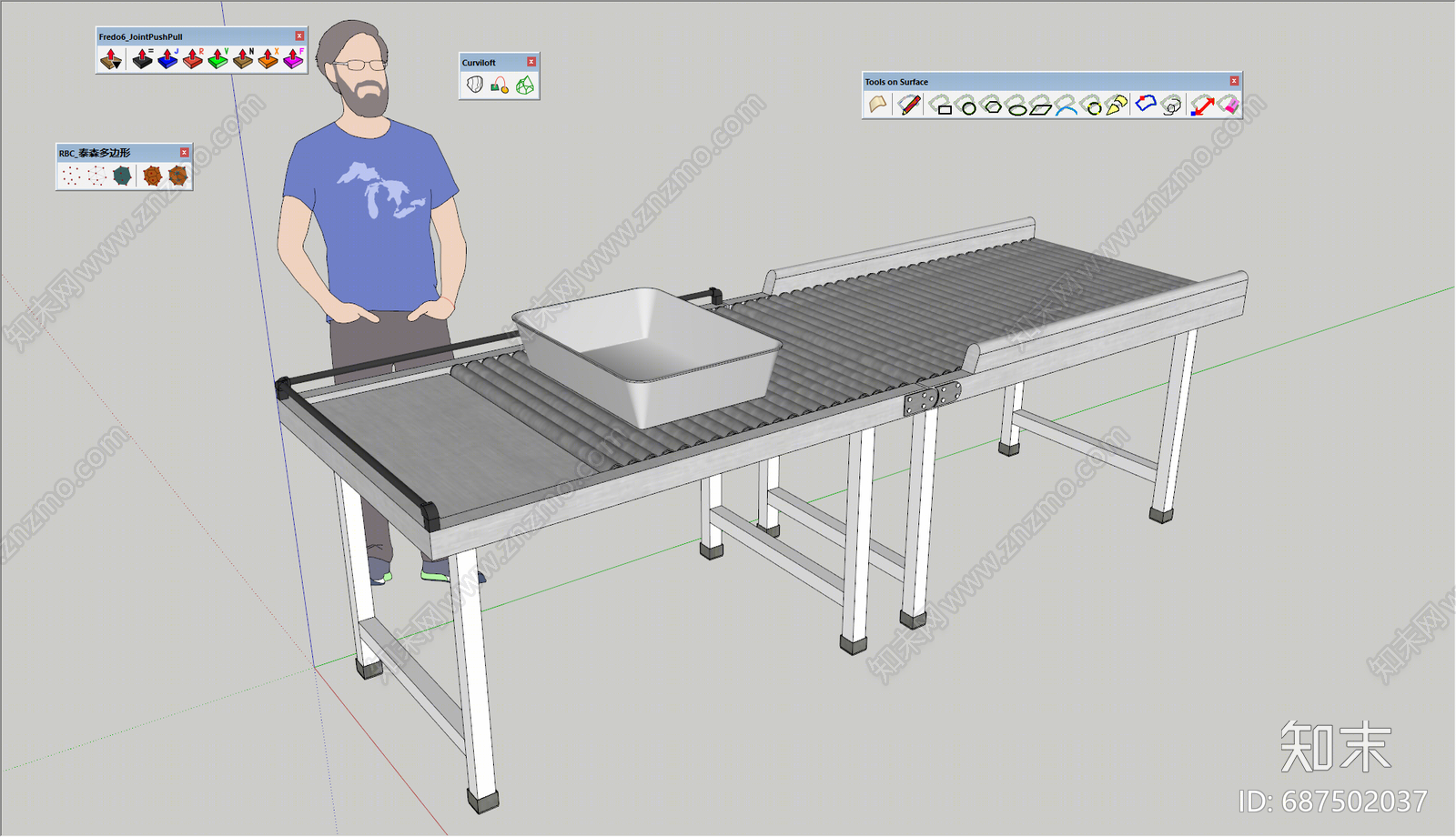1456x837 pixels.
Task: Select the Polygon on Surface hexagon tool
Action: pyautogui.click(x=990, y=106)
